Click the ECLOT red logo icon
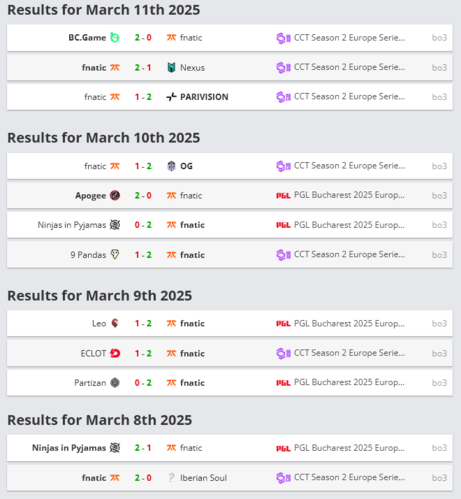This screenshot has width=461, height=499. click(x=115, y=353)
